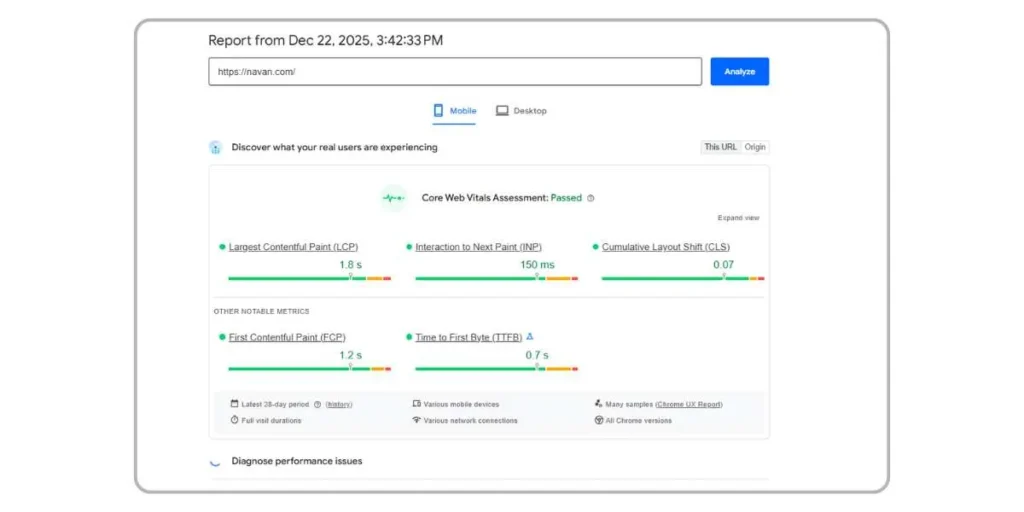Click the TTFB distribution bar
Viewport: 1024px width, 512px height.
[x=496, y=369]
